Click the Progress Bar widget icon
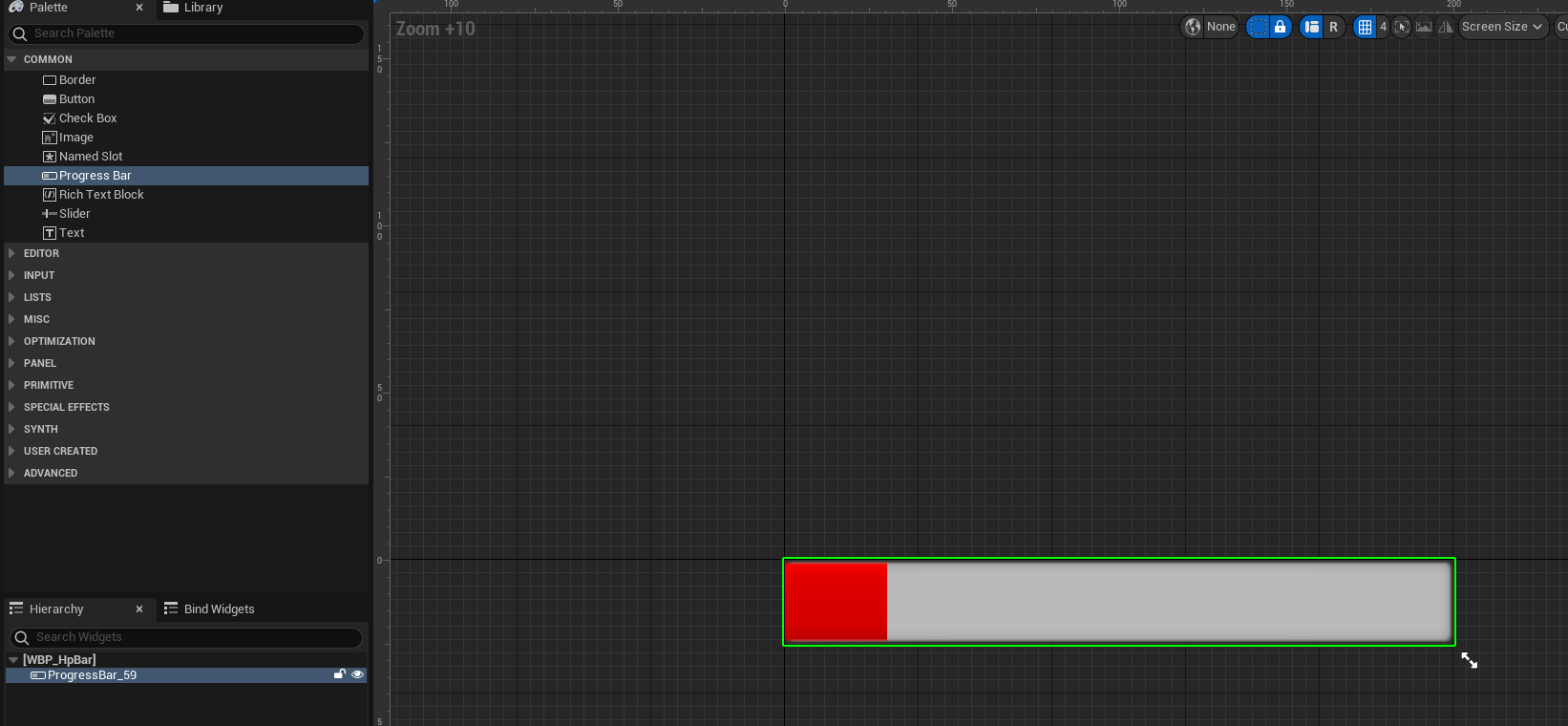This screenshot has width=1568, height=726. coord(50,176)
